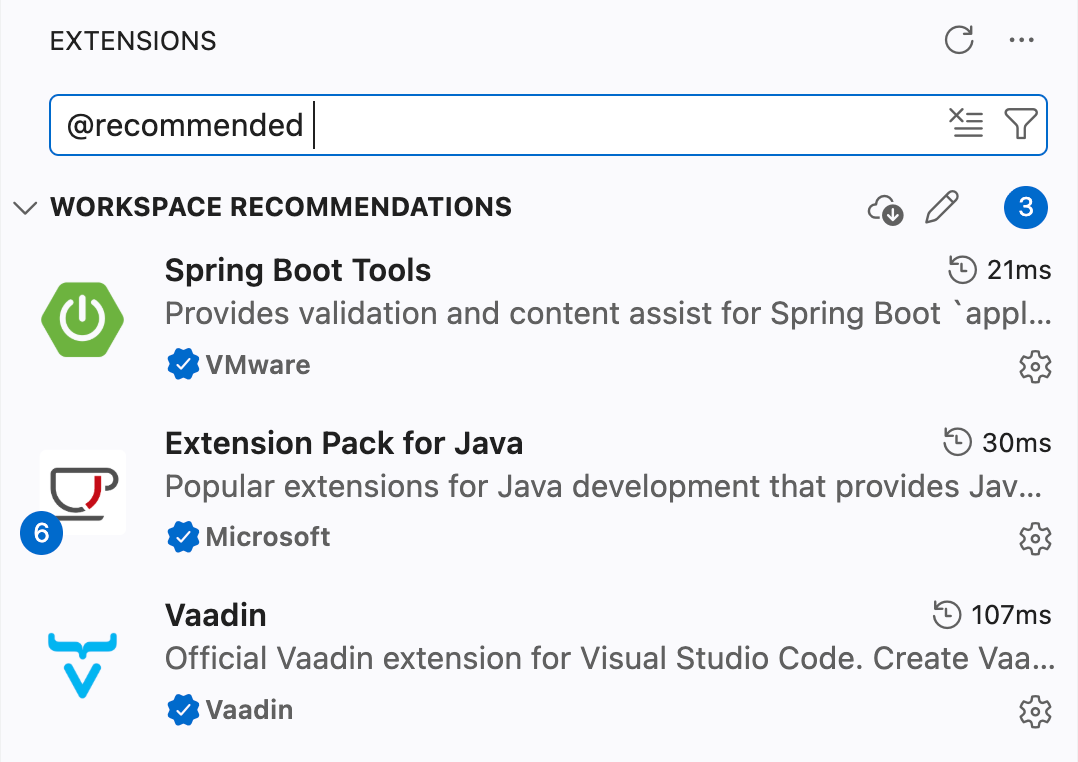Click Vaadin 107ms activation time
This screenshot has width=1078, height=762.
click(1011, 615)
